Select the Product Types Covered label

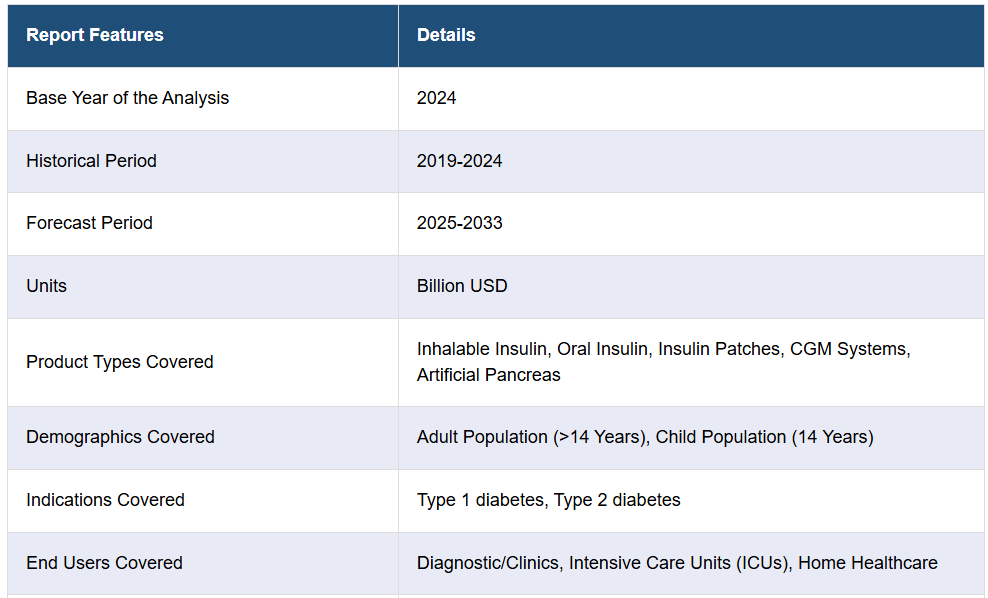(x=120, y=362)
